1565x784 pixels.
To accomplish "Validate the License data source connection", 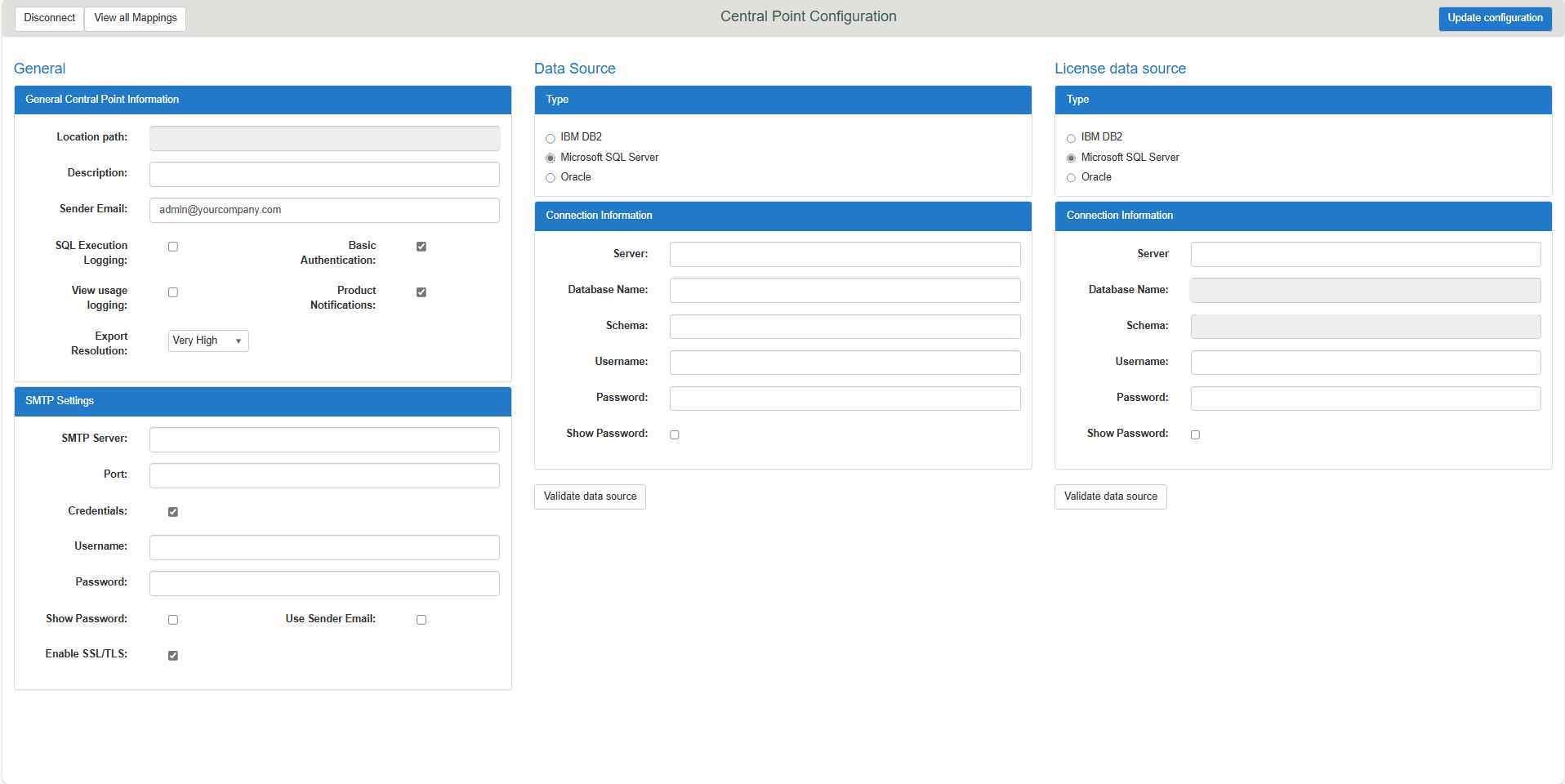I will click(1110, 497).
